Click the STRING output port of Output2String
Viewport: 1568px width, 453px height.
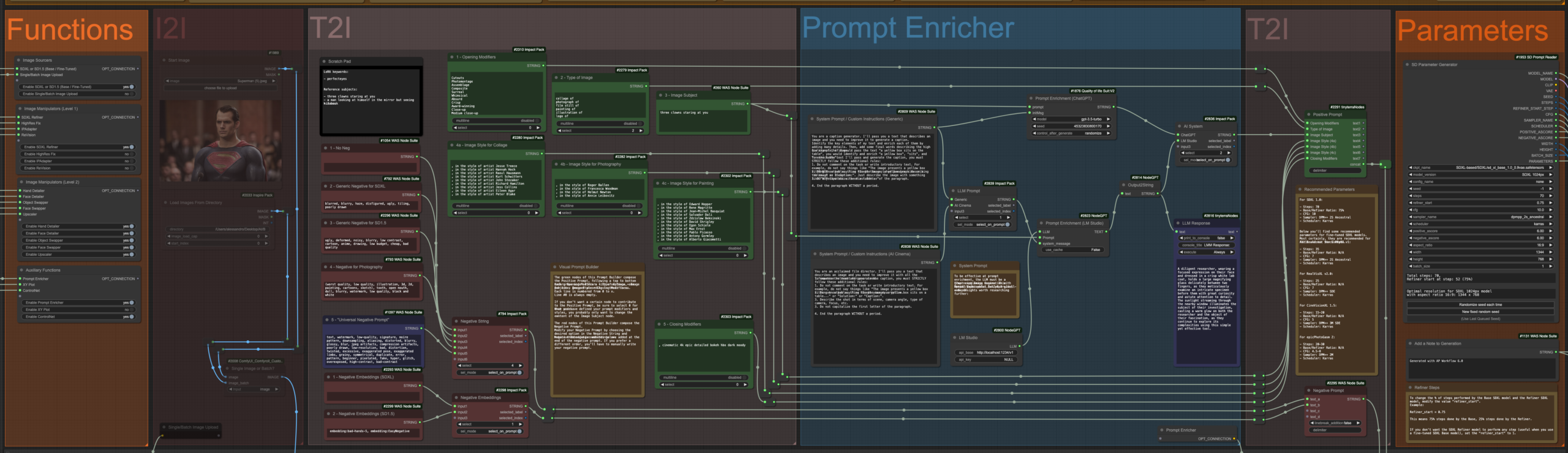point(1157,194)
